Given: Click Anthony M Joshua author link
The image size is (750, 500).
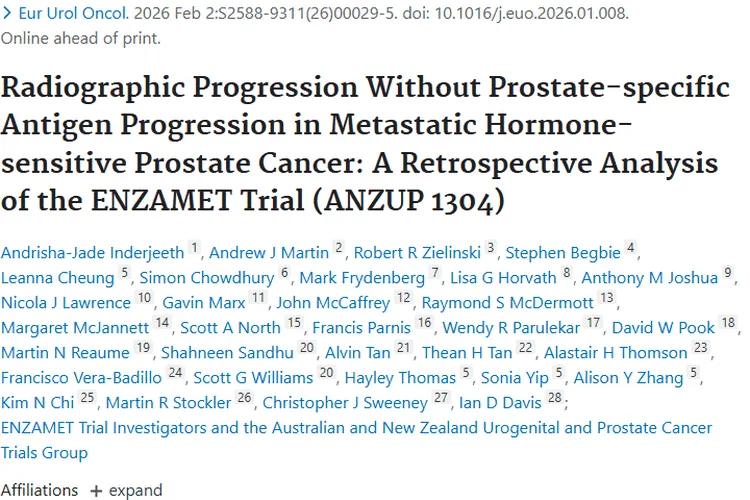Looking at the screenshot, I should point(649,277).
